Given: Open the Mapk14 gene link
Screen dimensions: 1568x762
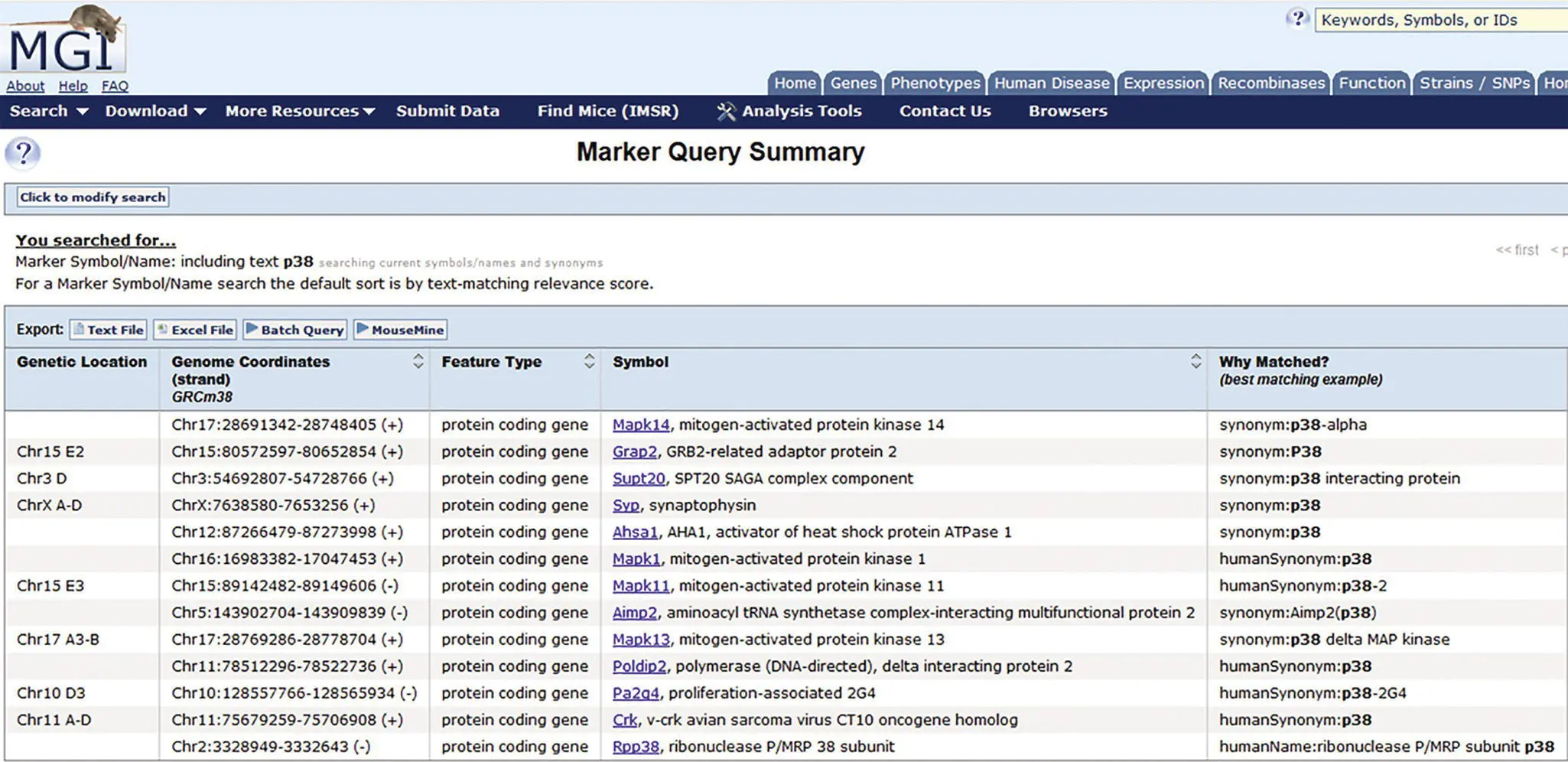Looking at the screenshot, I should [641, 425].
